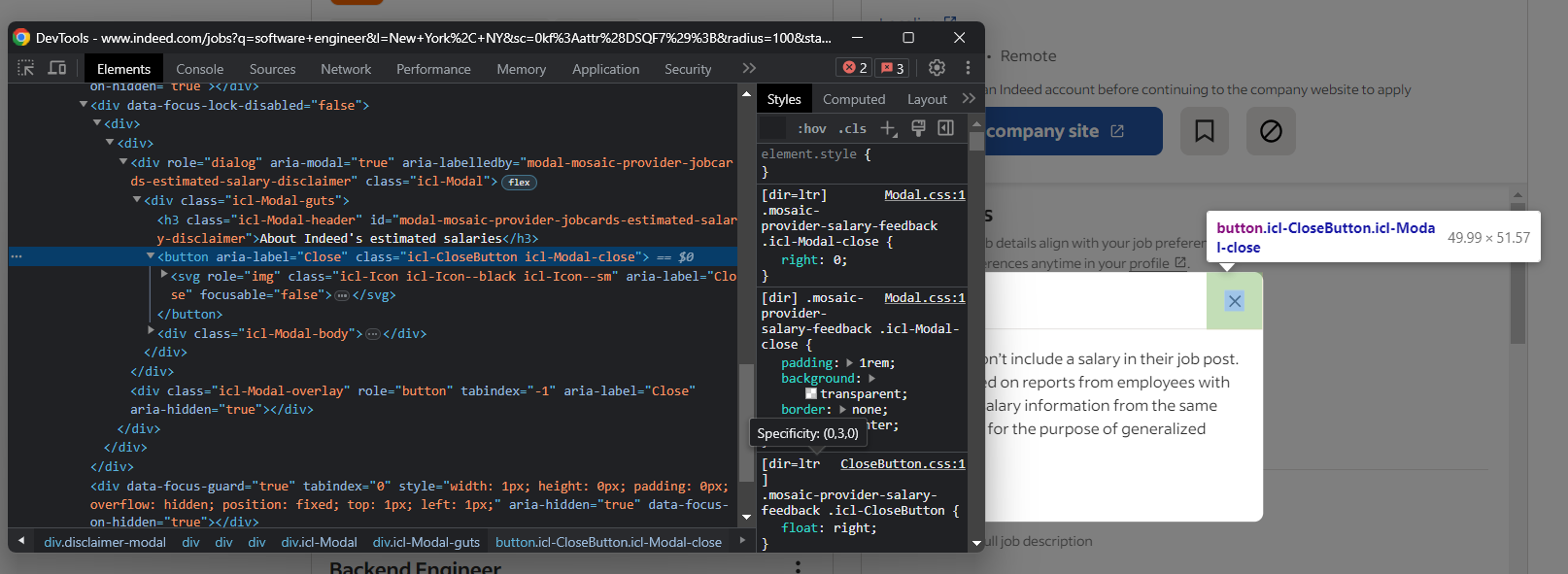Open the Security tab
1568x574 pixels.
point(688,69)
